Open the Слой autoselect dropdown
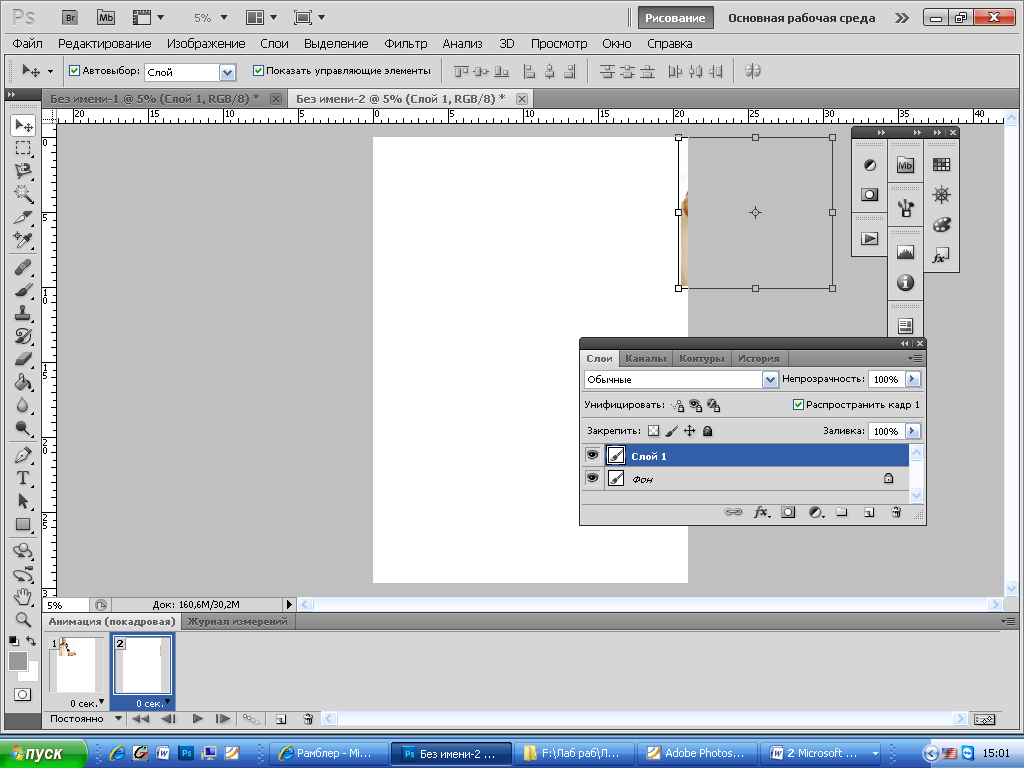1024x768 pixels. point(227,72)
